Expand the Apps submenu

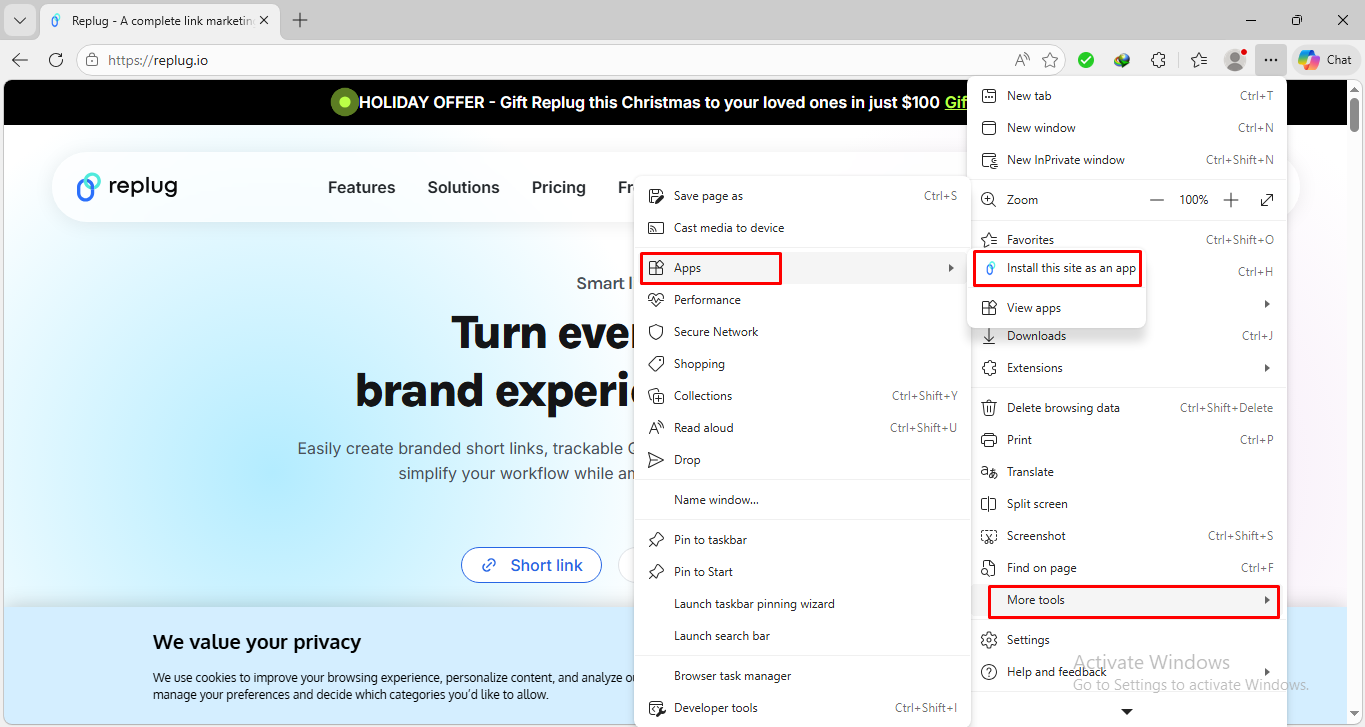687,267
